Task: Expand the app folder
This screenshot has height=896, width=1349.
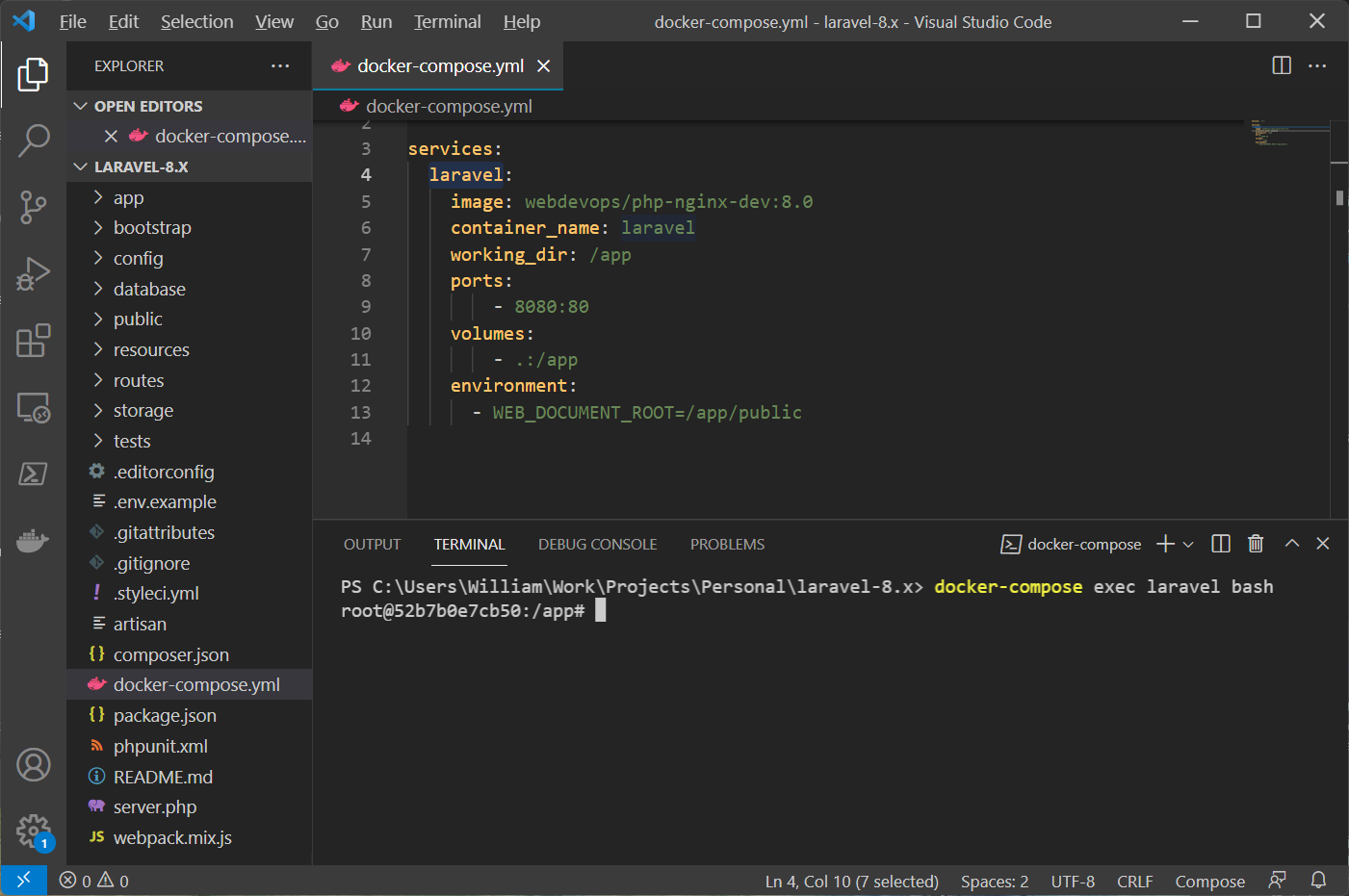Action: pyautogui.click(x=189, y=197)
